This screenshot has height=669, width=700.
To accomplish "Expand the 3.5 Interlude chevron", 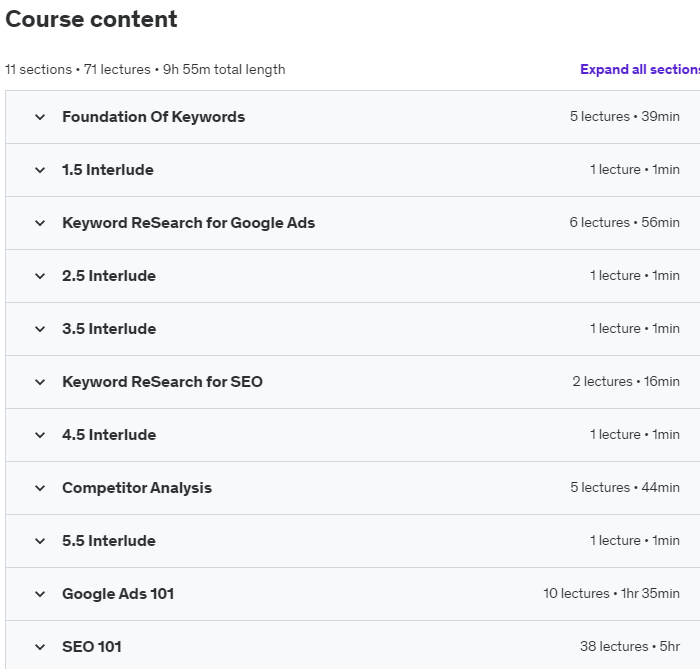I will (40, 329).
